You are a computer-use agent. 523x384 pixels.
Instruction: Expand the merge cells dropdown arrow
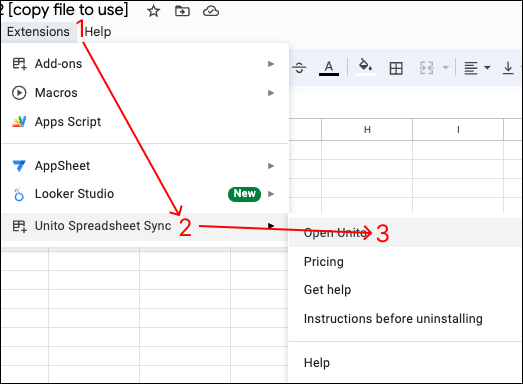[x=445, y=68]
